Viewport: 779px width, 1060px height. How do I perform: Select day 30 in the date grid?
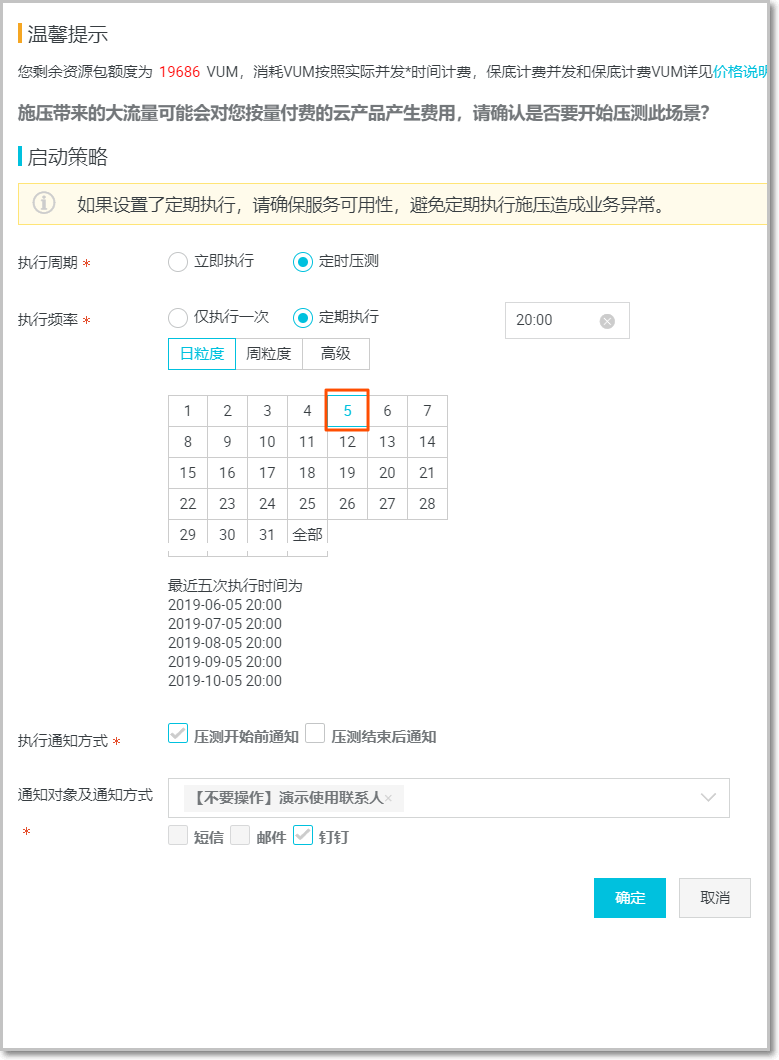click(x=228, y=535)
